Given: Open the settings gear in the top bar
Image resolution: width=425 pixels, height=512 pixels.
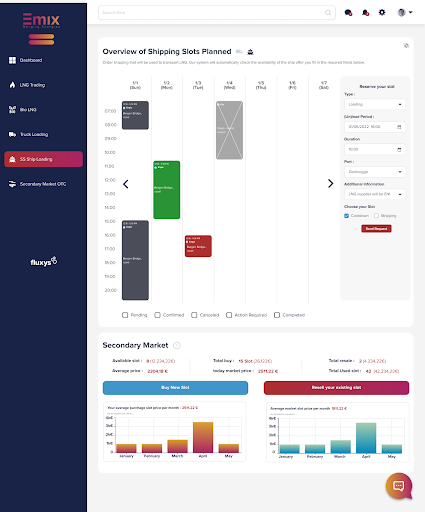Looking at the screenshot, I should [382, 13].
